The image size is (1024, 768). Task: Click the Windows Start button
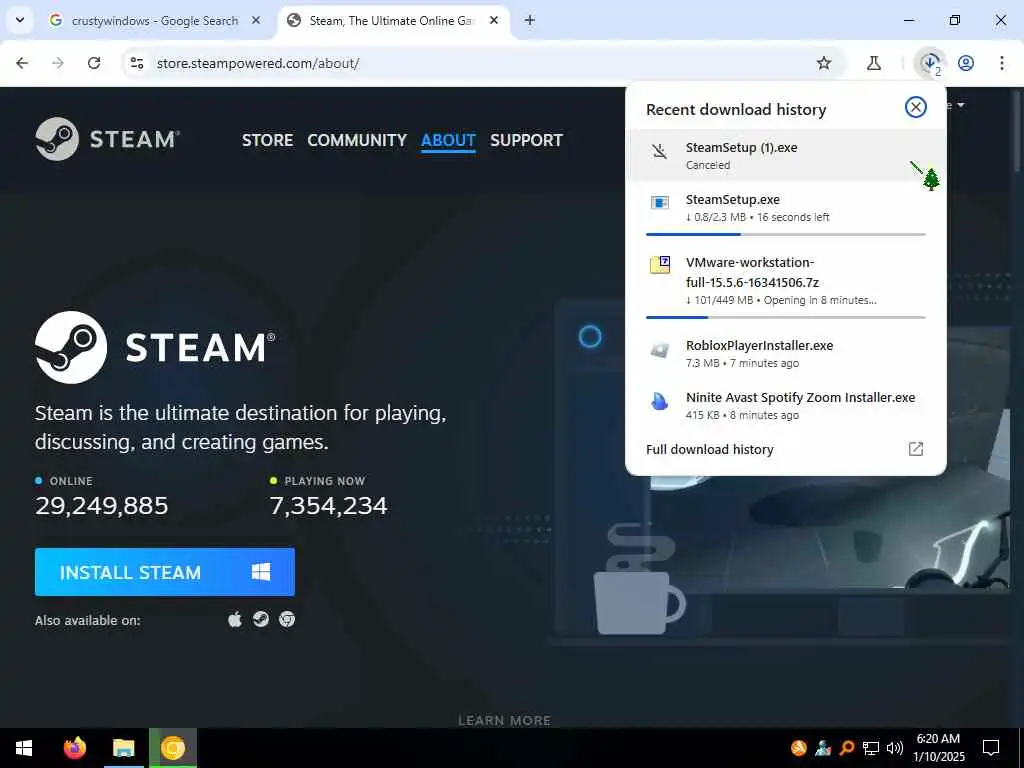click(24, 748)
